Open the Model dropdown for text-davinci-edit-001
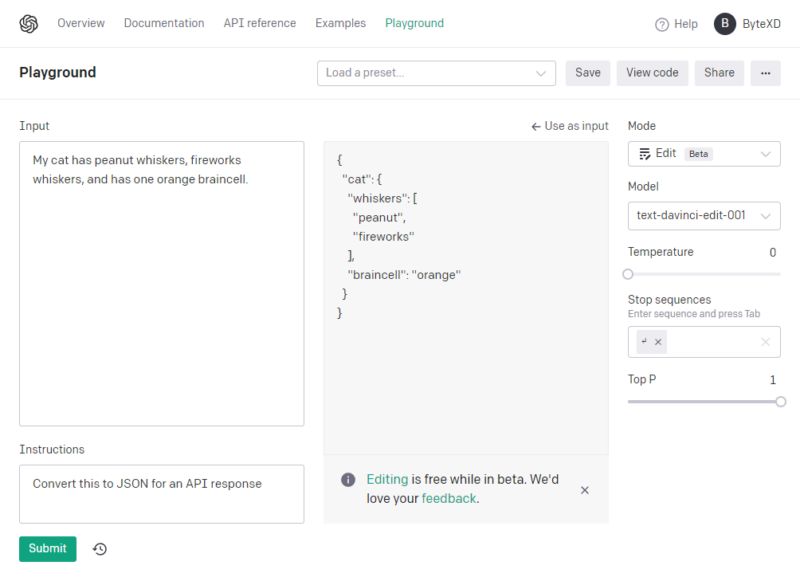 tap(703, 215)
